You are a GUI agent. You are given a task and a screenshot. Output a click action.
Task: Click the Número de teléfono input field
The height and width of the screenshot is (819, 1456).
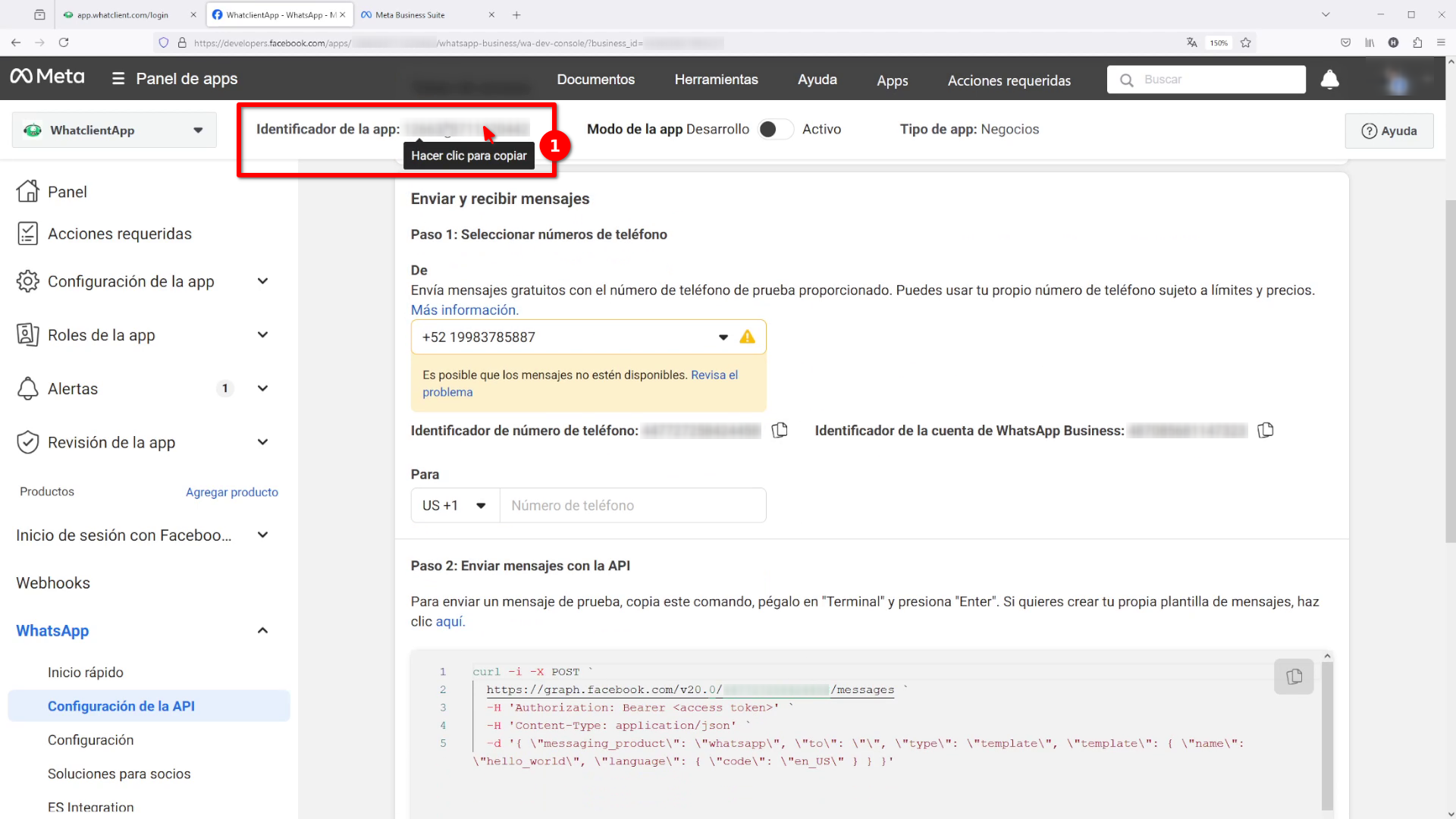coord(632,505)
